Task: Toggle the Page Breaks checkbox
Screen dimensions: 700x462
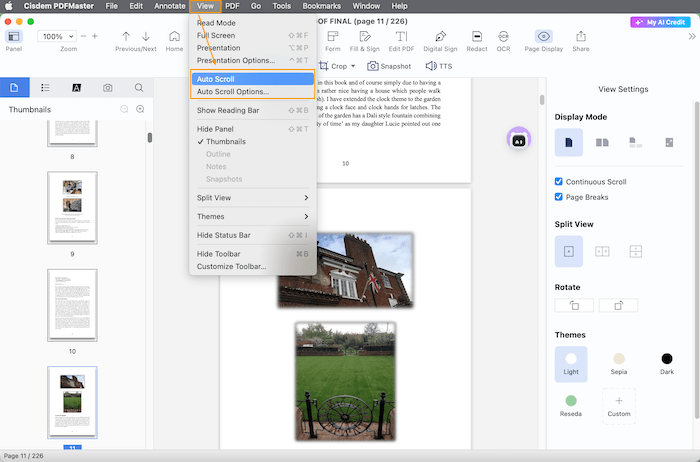Action: (560, 197)
